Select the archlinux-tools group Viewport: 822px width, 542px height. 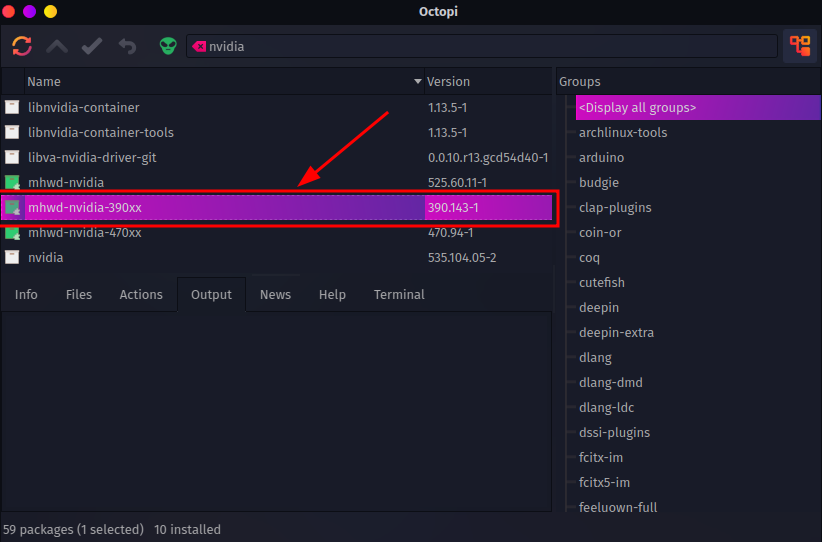pyautogui.click(x=623, y=133)
